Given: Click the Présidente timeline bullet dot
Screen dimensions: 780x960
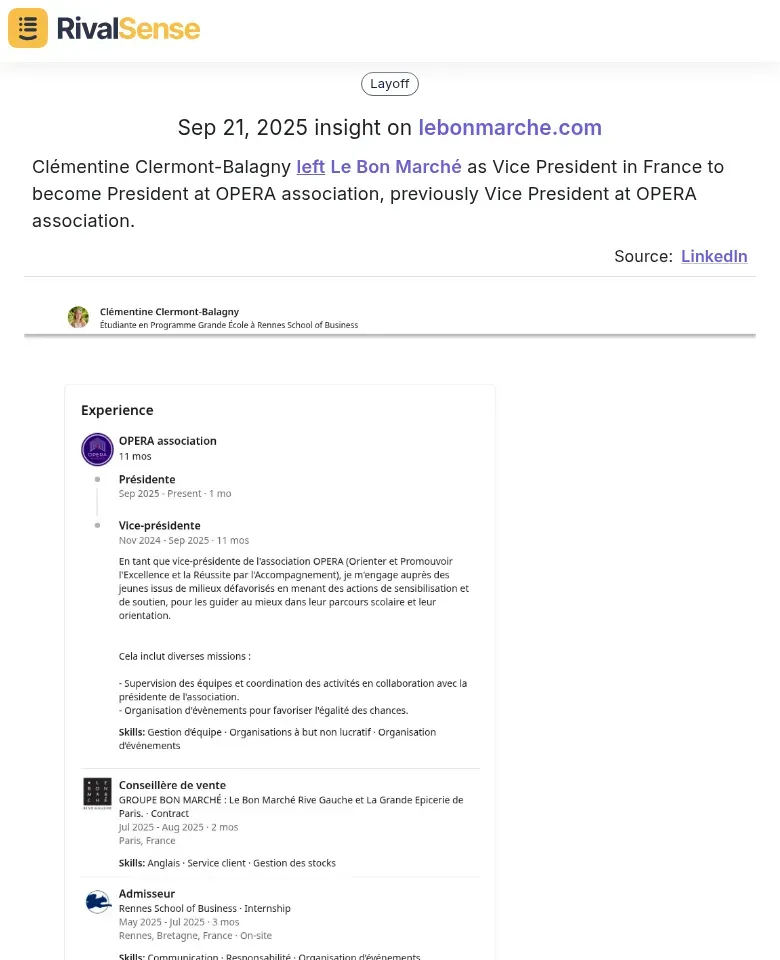Looking at the screenshot, I should (97, 479).
